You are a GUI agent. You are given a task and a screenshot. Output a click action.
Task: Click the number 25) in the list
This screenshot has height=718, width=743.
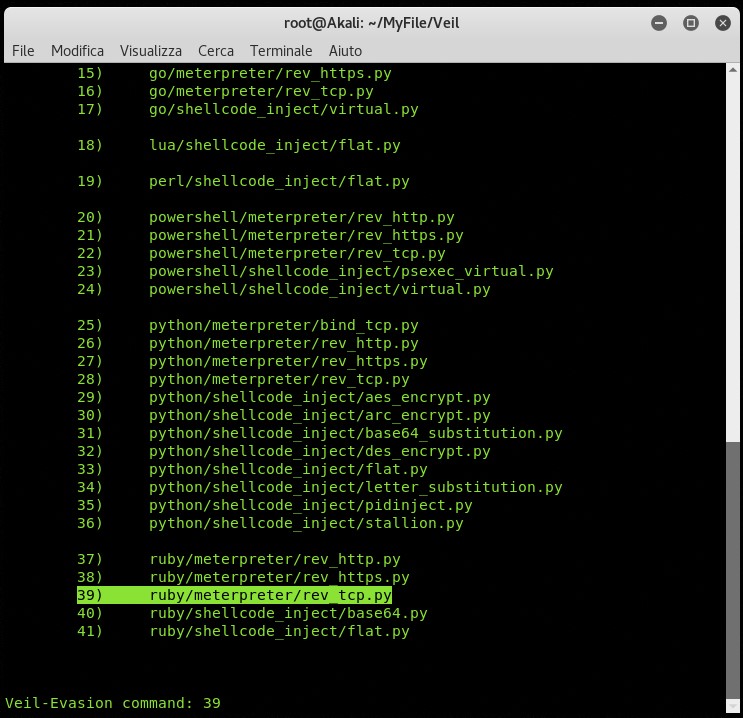90,326
